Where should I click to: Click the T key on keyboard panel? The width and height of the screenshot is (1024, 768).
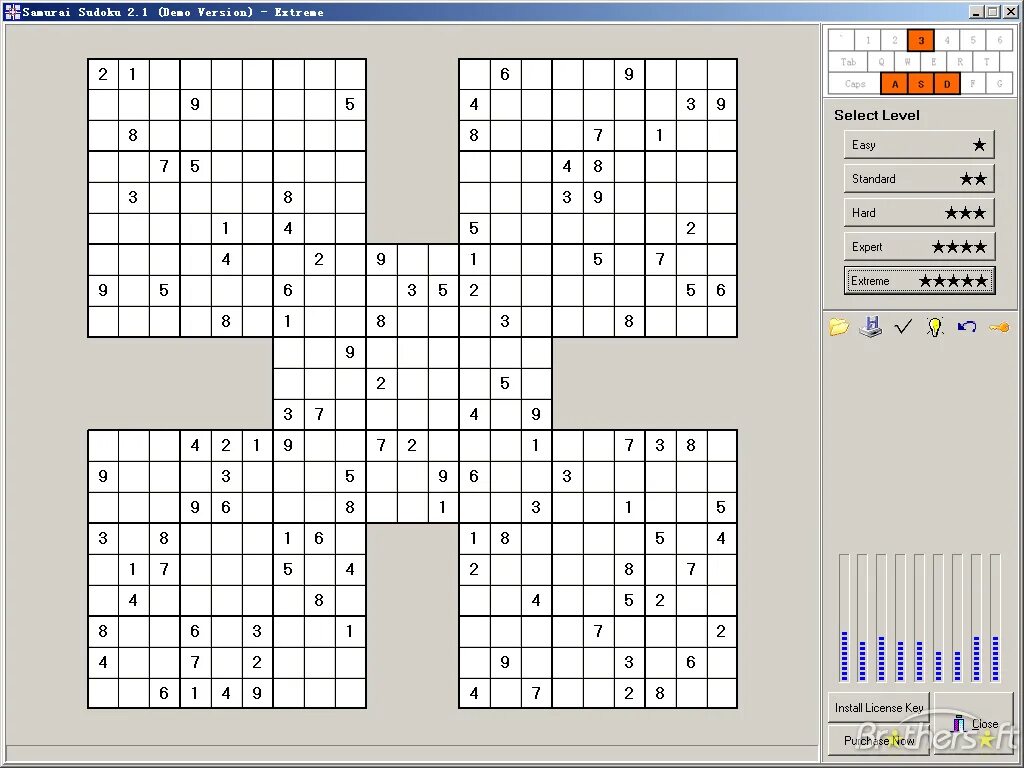tap(986, 62)
